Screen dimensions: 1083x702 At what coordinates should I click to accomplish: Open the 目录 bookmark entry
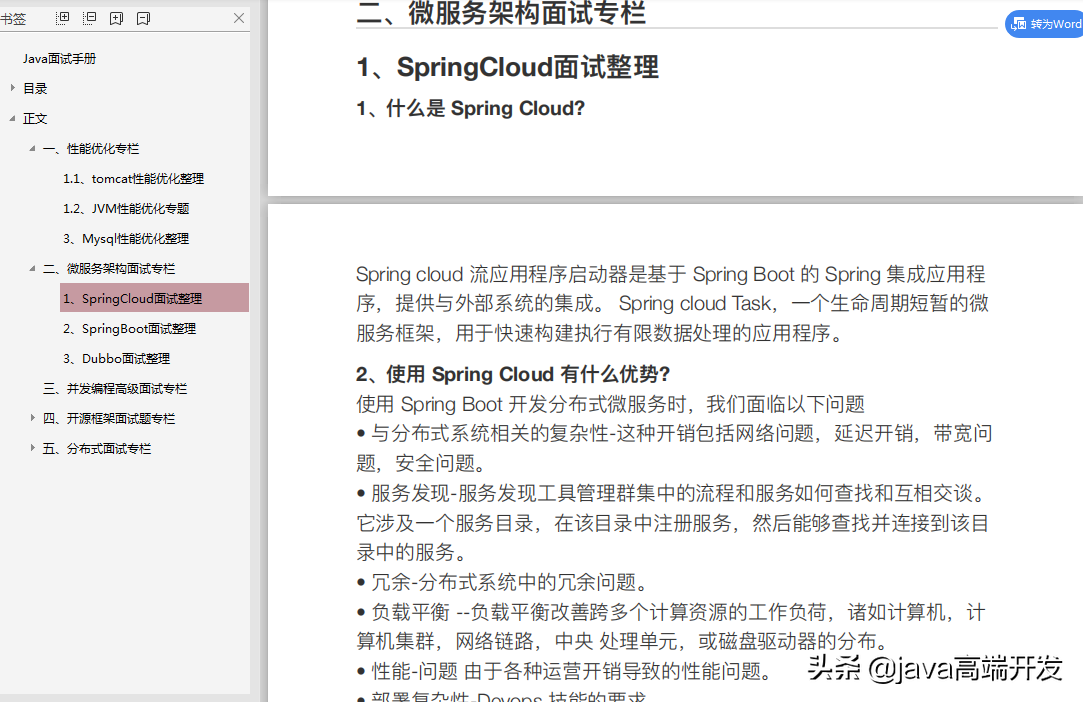(x=35, y=88)
